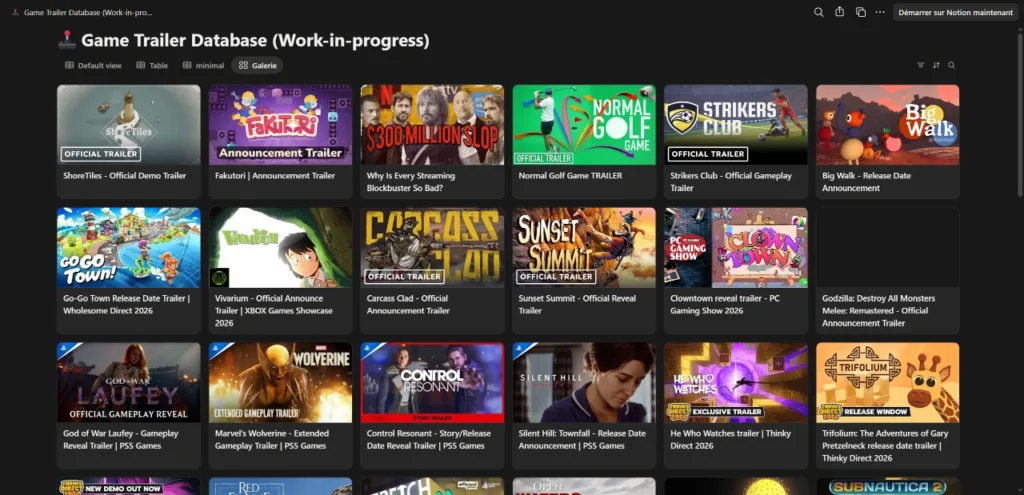Click the duplicate page icon
This screenshot has height=495, width=1024.
(x=861, y=12)
